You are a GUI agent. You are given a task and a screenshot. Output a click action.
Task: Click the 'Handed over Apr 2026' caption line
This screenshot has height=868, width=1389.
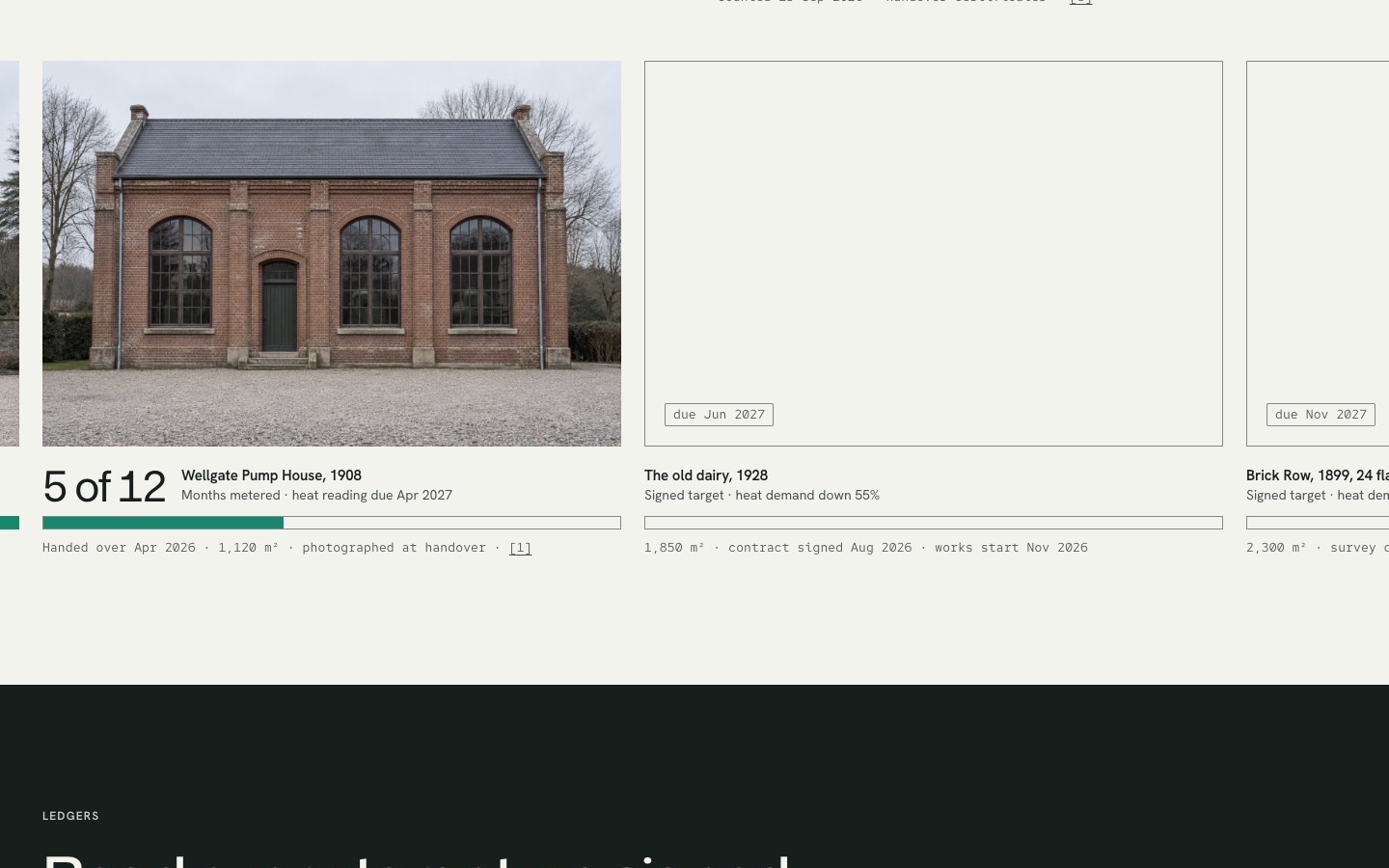click(x=286, y=548)
